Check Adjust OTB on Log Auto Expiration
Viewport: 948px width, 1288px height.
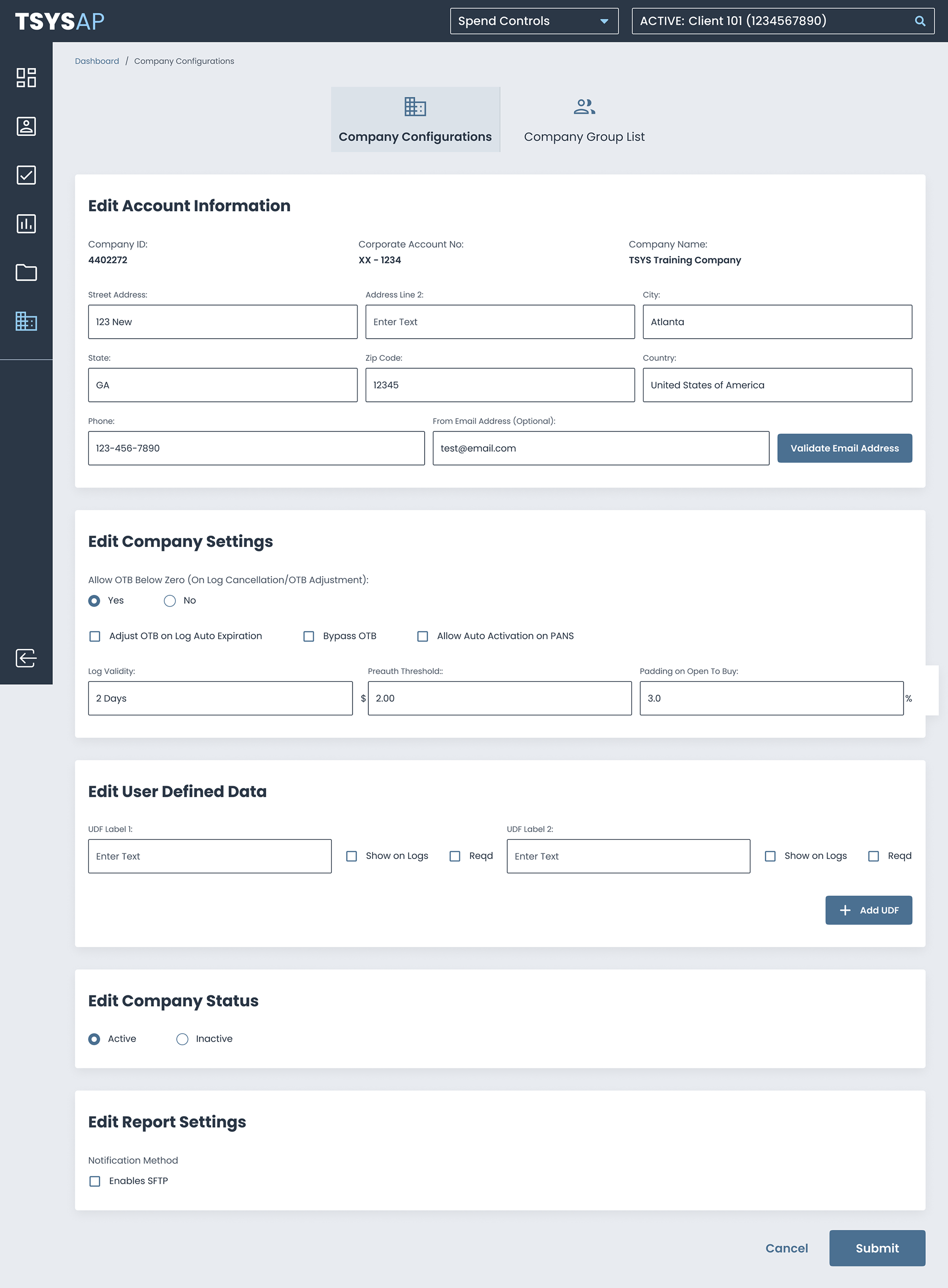click(x=95, y=636)
